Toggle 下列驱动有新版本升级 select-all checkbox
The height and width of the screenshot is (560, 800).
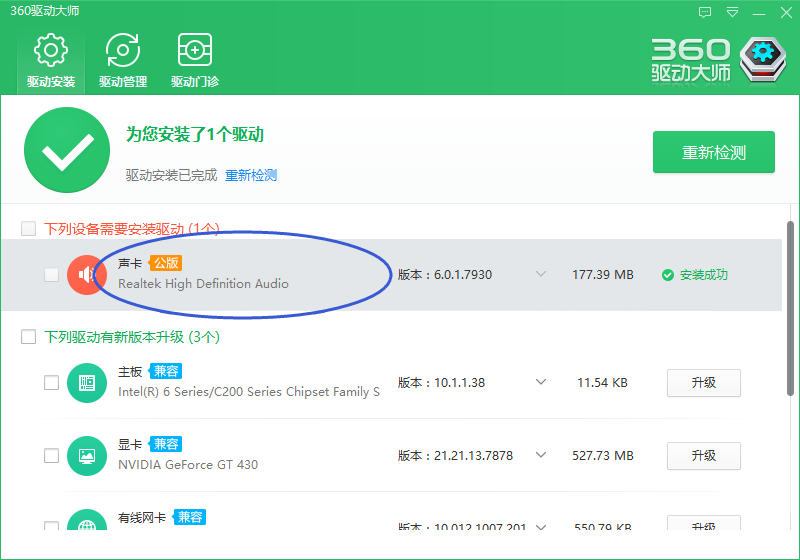coord(29,337)
